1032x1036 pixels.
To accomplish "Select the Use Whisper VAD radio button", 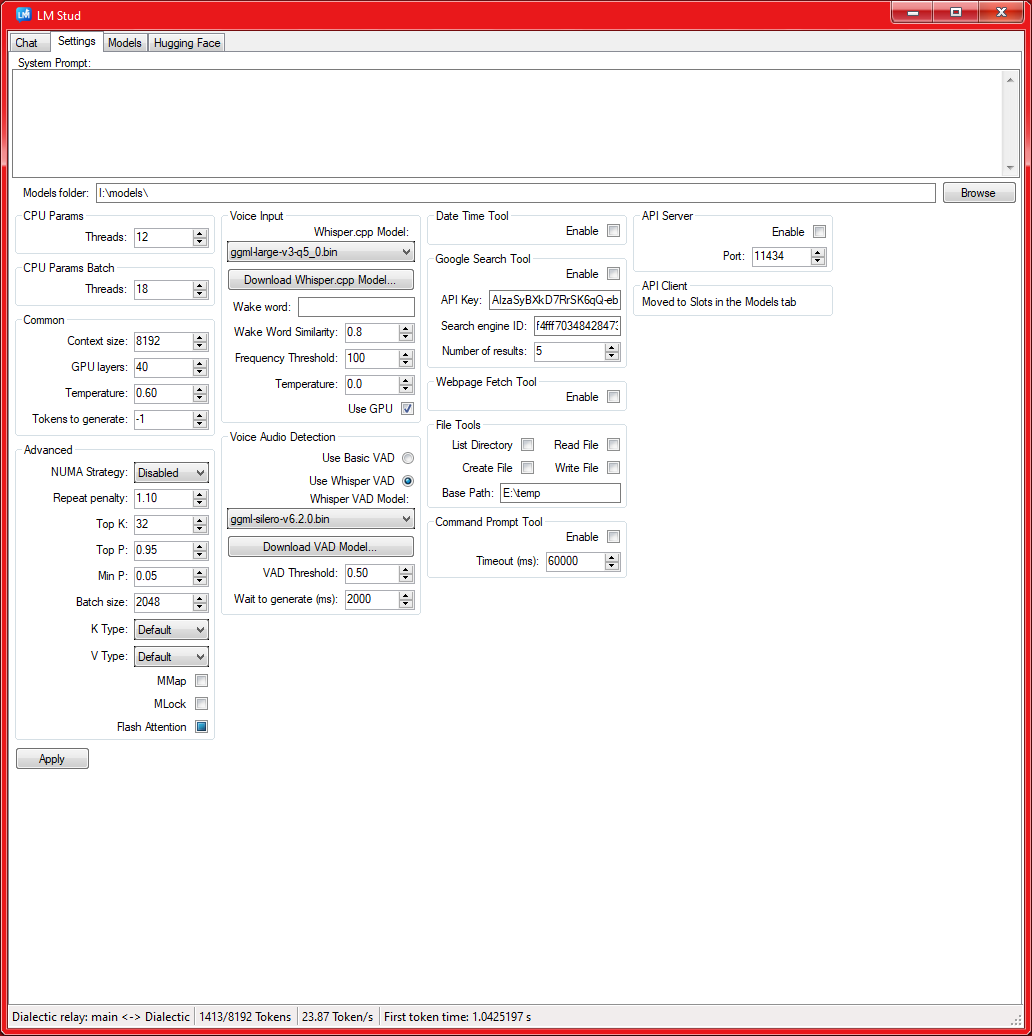I will [x=408, y=481].
